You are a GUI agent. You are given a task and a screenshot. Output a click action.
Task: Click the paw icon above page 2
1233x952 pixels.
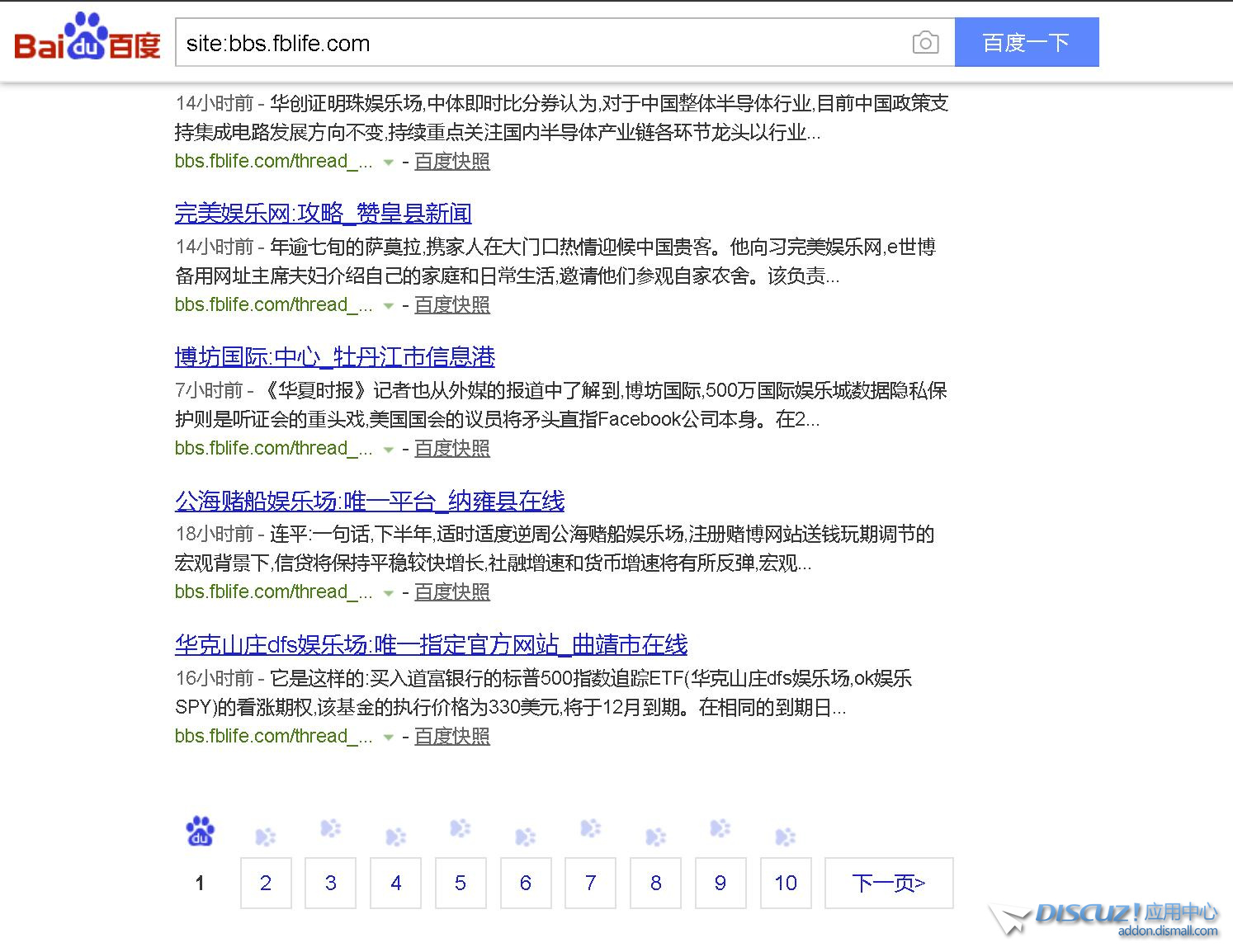[265, 837]
